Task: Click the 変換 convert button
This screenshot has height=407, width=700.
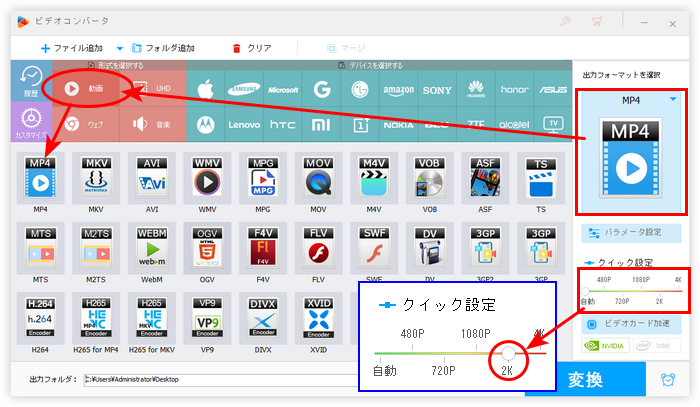Action: pos(585,379)
